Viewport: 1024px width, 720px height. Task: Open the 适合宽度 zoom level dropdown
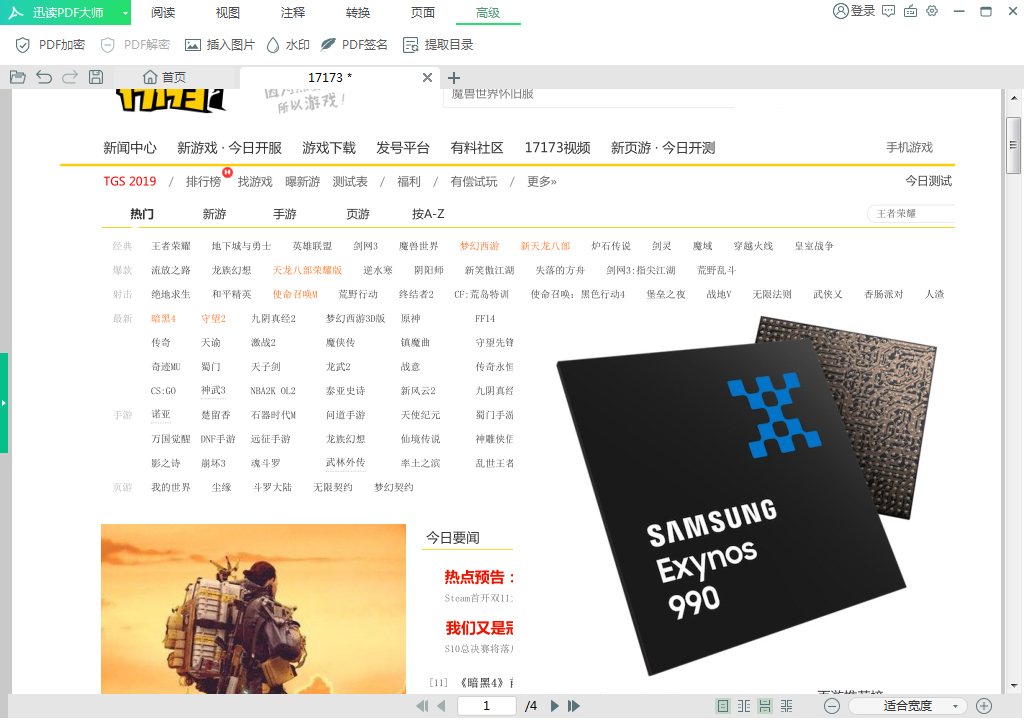click(x=920, y=705)
